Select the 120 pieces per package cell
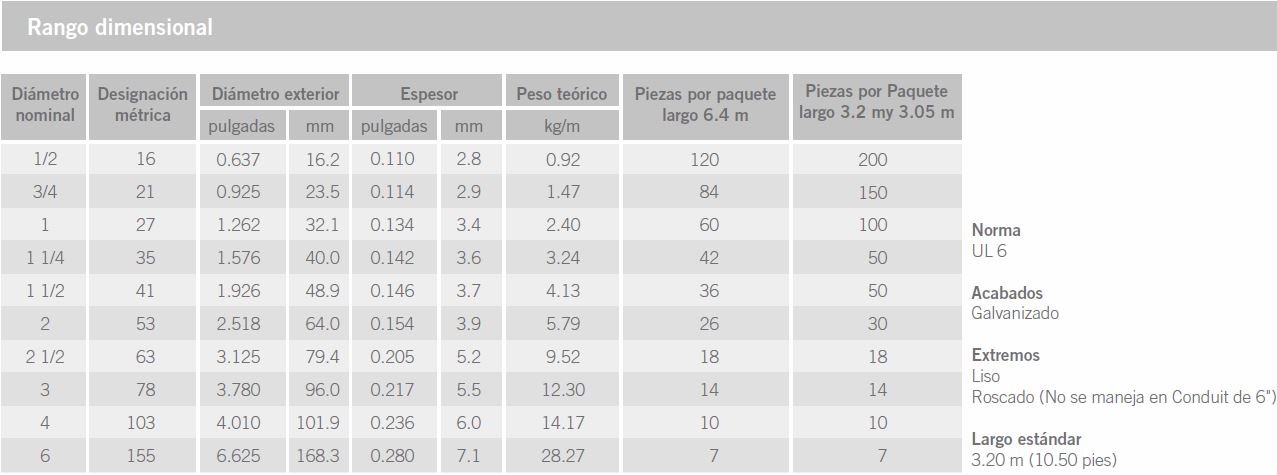The width and height of the screenshot is (1277, 475). pos(705,160)
